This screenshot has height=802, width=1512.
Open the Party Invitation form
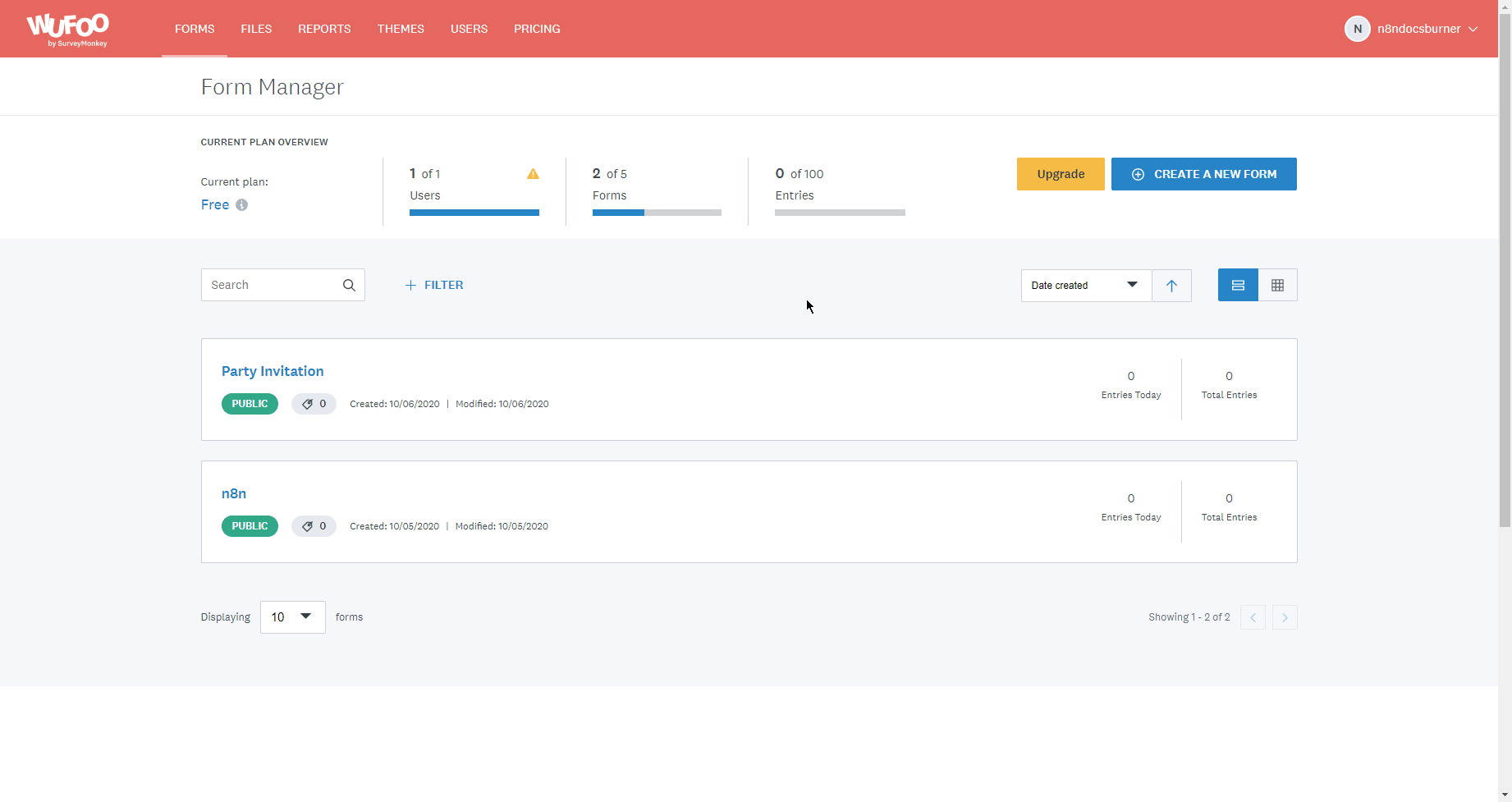(273, 371)
